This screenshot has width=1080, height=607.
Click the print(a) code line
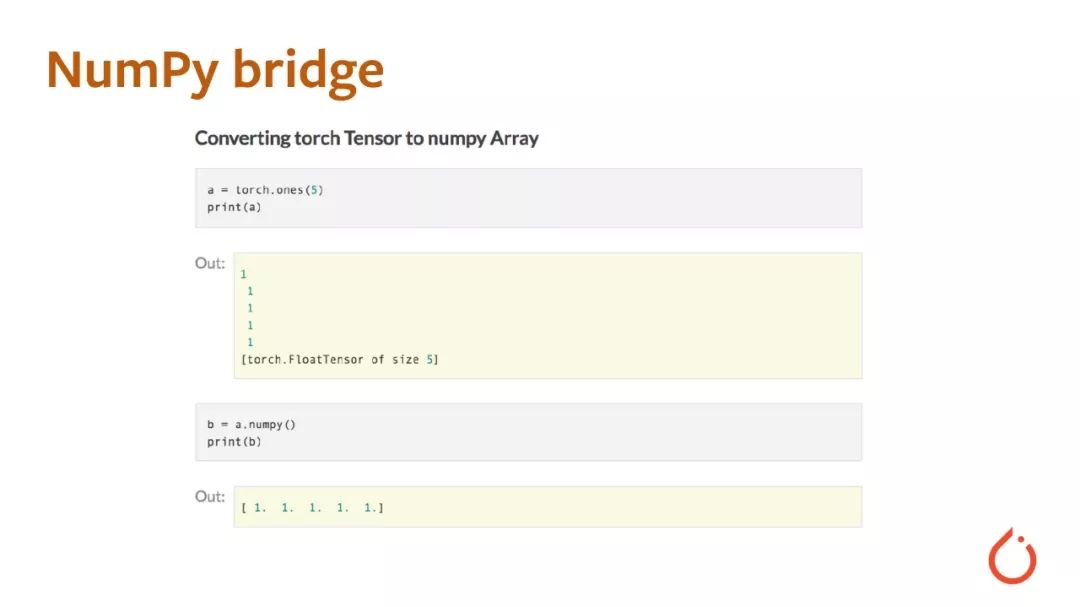point(234,207)
